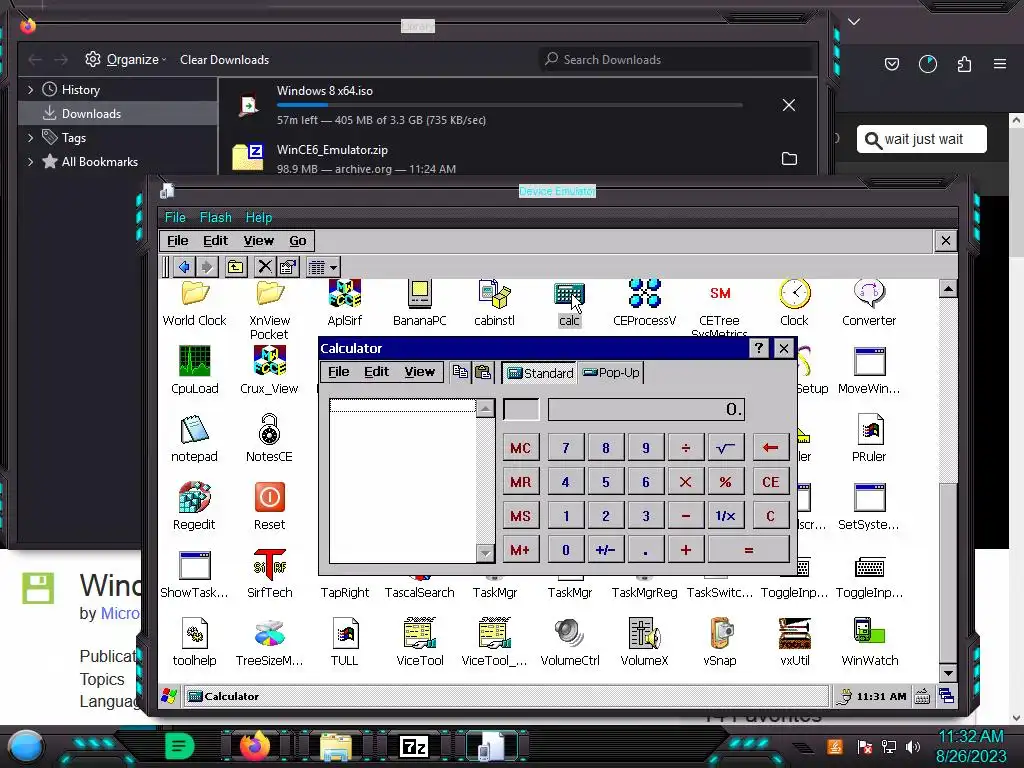Open the calculator View menu
Image resolution: width=1024 pixels, height=768 pixels.
(x=419, y=372)
